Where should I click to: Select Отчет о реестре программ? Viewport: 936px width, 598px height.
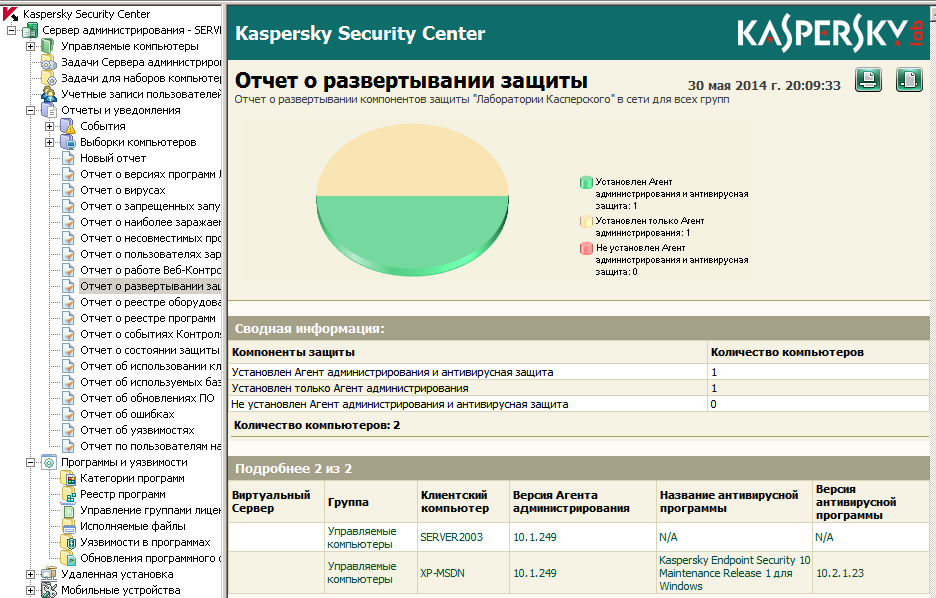pos(148,318)
